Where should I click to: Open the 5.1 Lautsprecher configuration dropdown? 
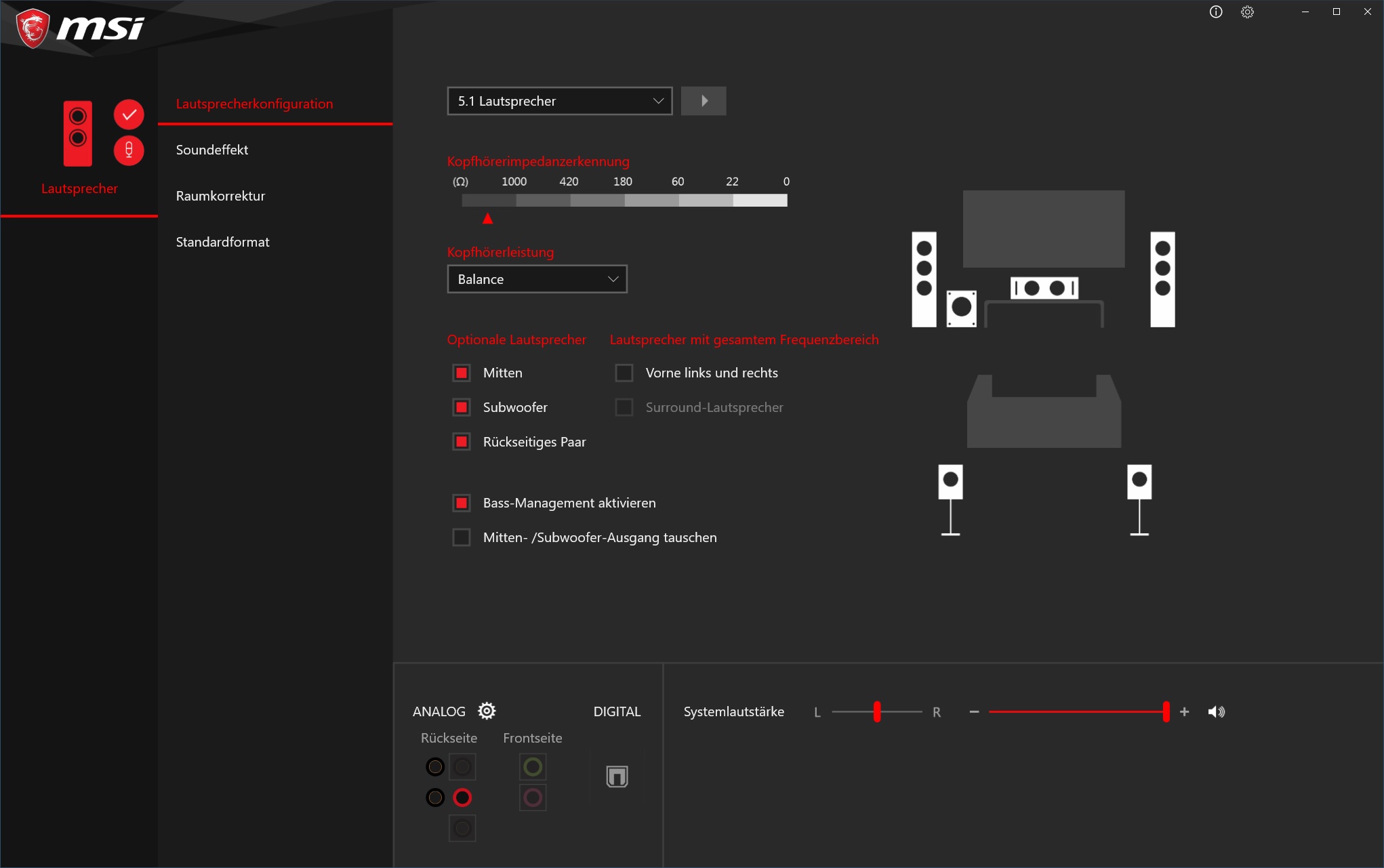click(560, 101)
